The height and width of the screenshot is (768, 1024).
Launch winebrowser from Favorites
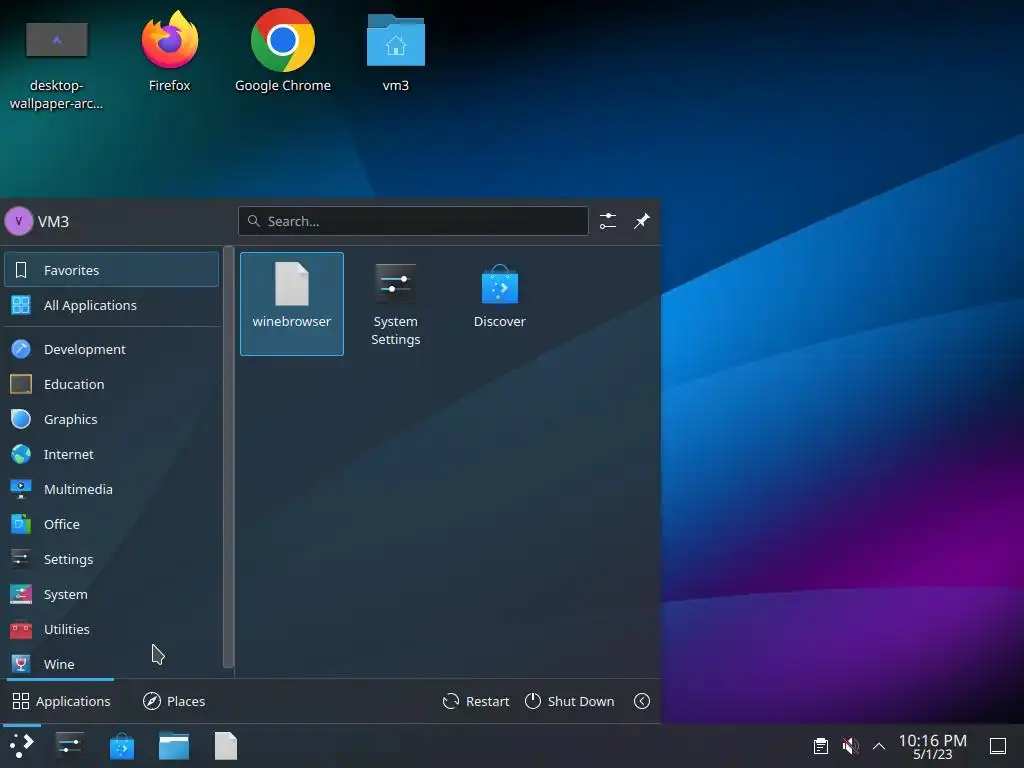(x=292, y=304)
